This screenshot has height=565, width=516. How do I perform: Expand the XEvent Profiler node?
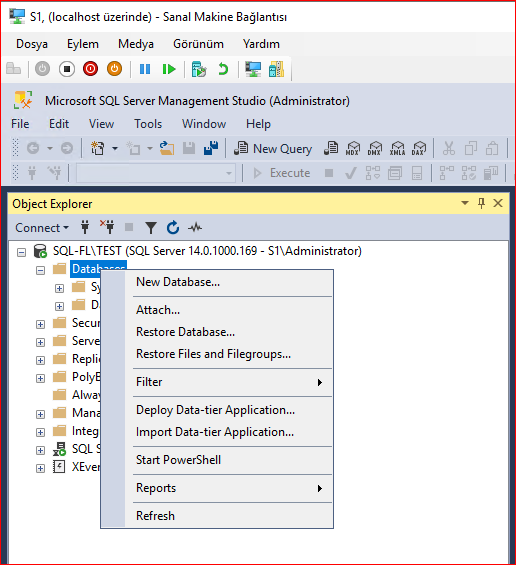[x=40, y=468]
